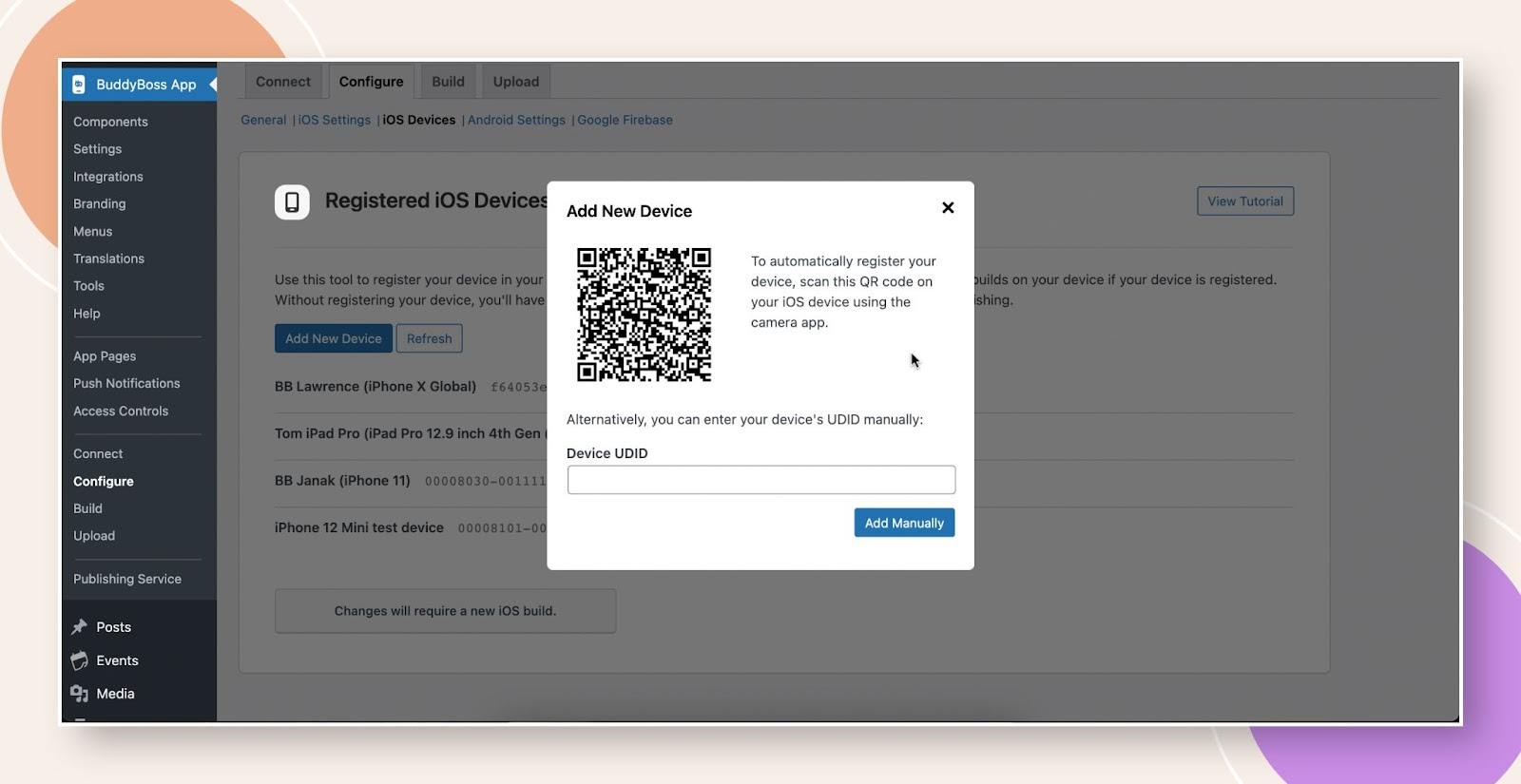Screen dimensions: 1521x784
Task: Click the Device UDID label
Action: (x=607, y=453)
